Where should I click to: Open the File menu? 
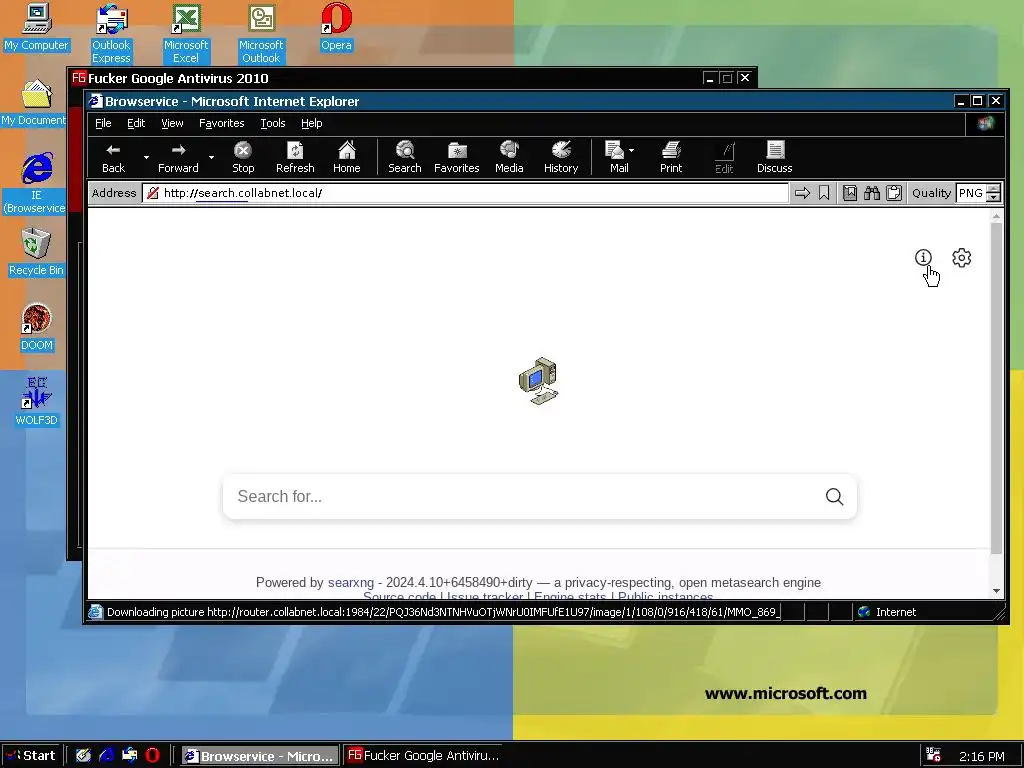coord(103,123)
